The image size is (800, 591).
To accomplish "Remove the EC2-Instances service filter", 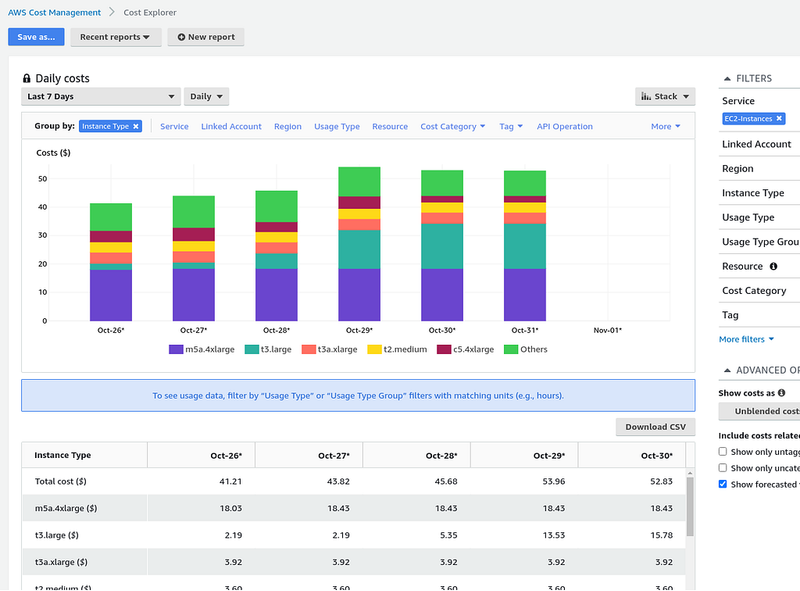I will [x=779, y=119].
